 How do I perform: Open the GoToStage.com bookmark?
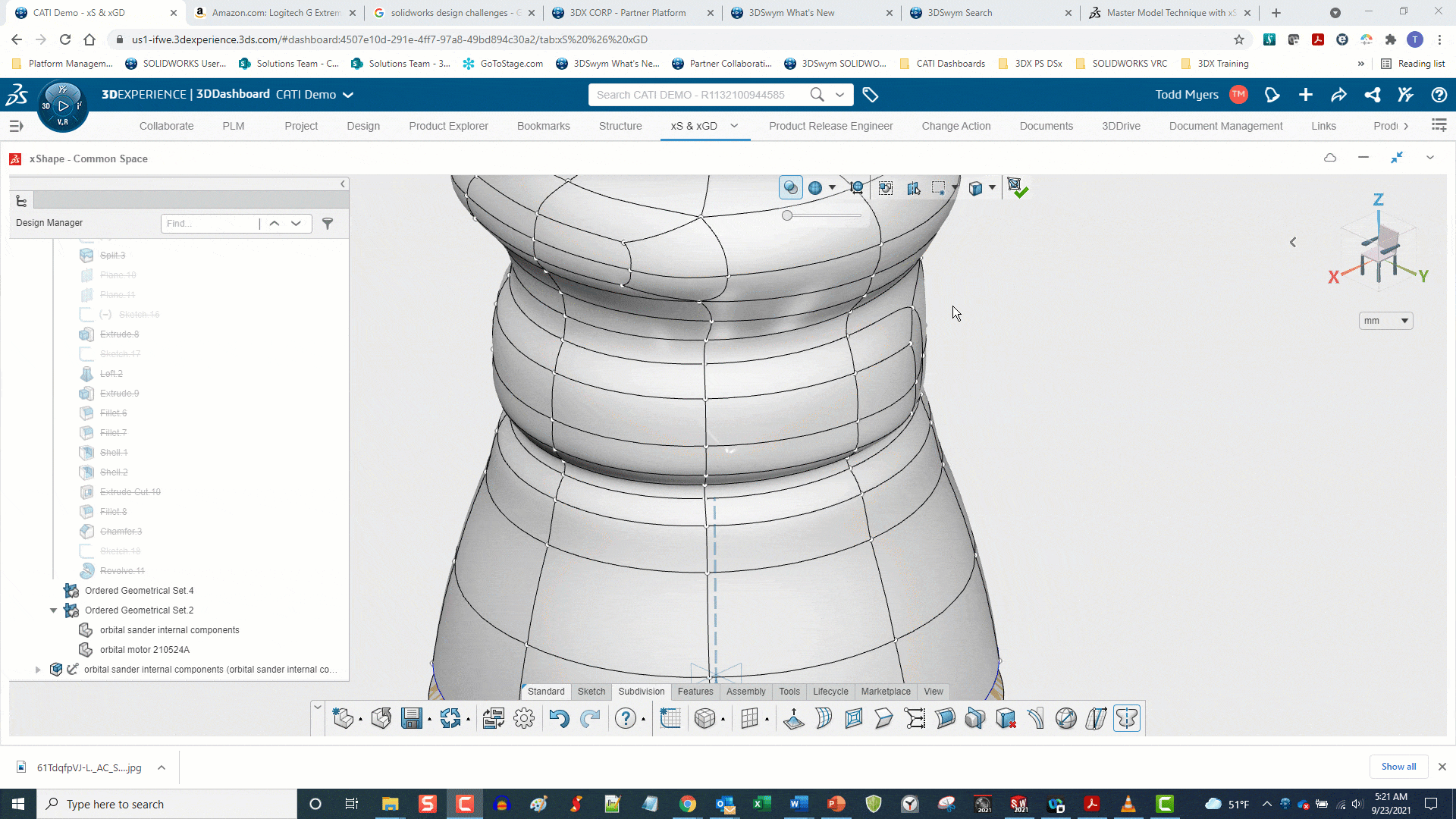point(504,64)
